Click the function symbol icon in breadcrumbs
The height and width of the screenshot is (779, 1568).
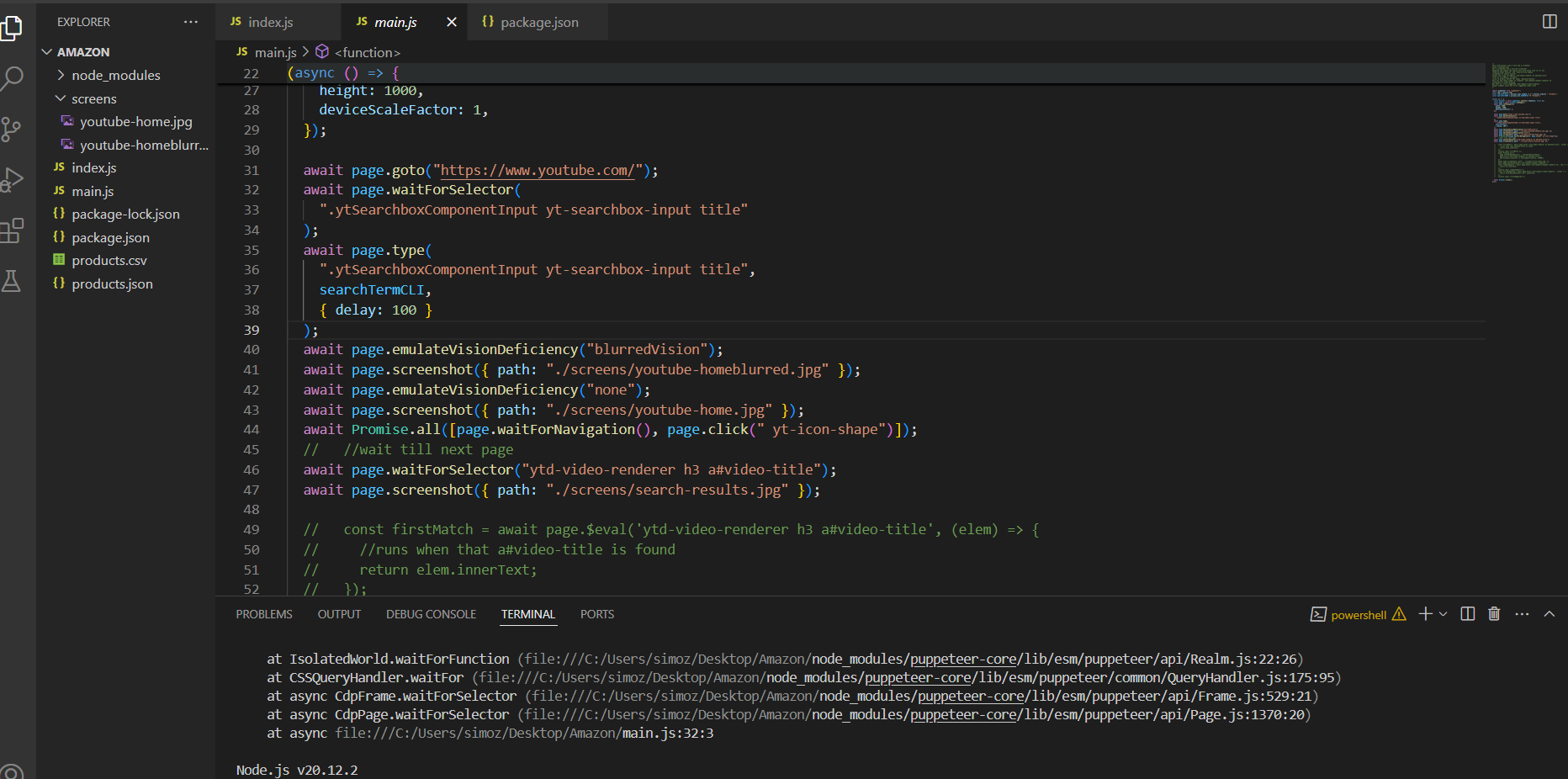322,52
